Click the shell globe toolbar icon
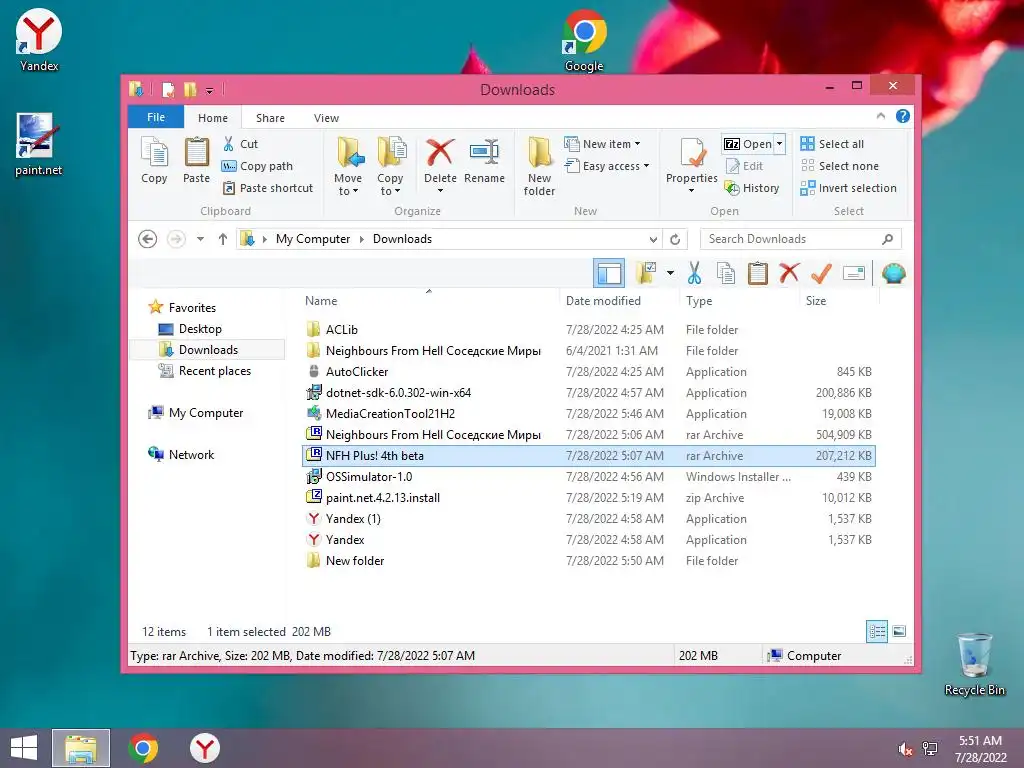 point(893,273)
